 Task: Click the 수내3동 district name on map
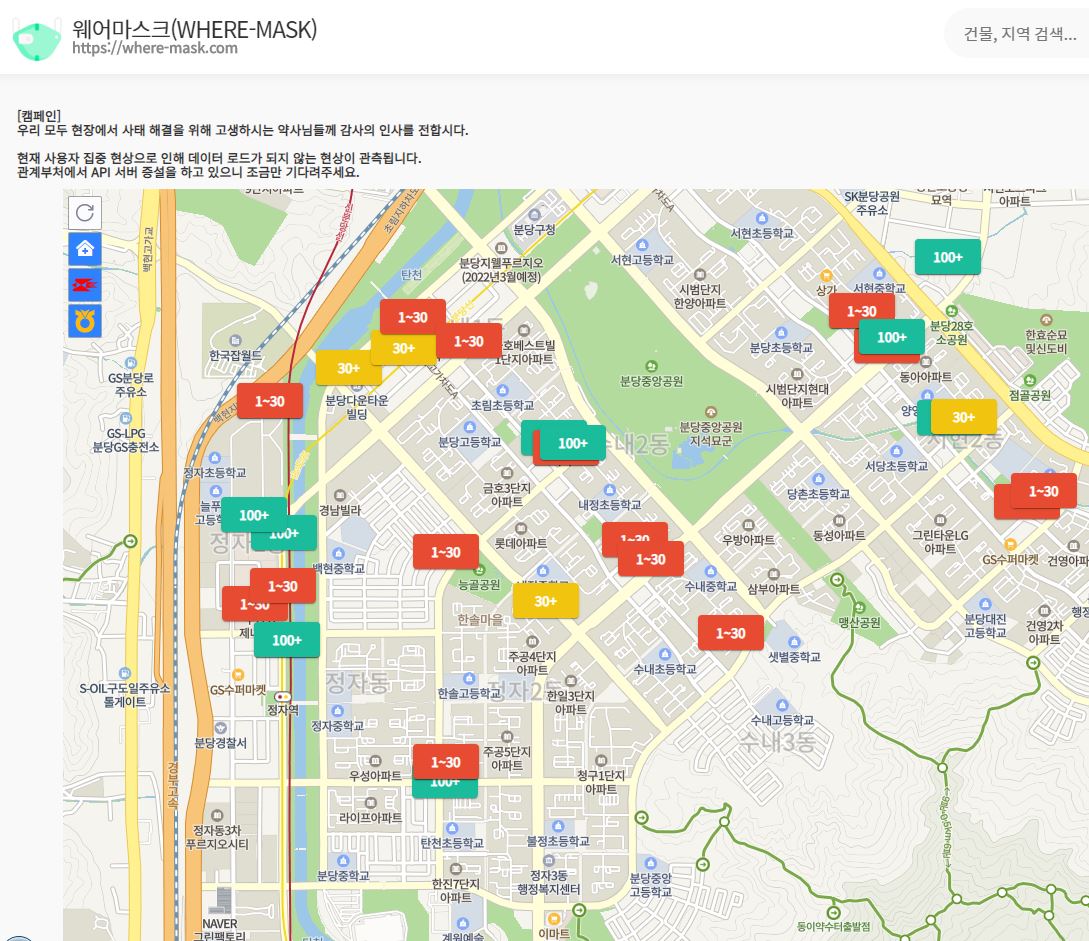pos(776,742)
